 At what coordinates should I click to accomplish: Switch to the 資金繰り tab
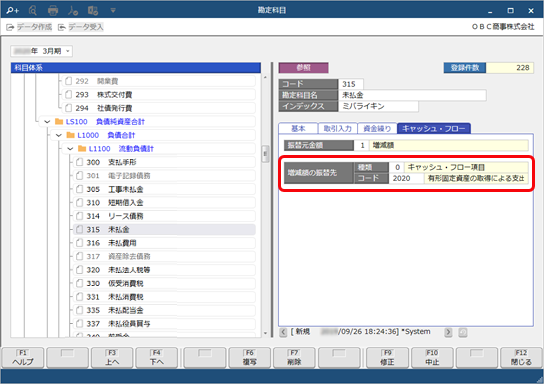377,128
